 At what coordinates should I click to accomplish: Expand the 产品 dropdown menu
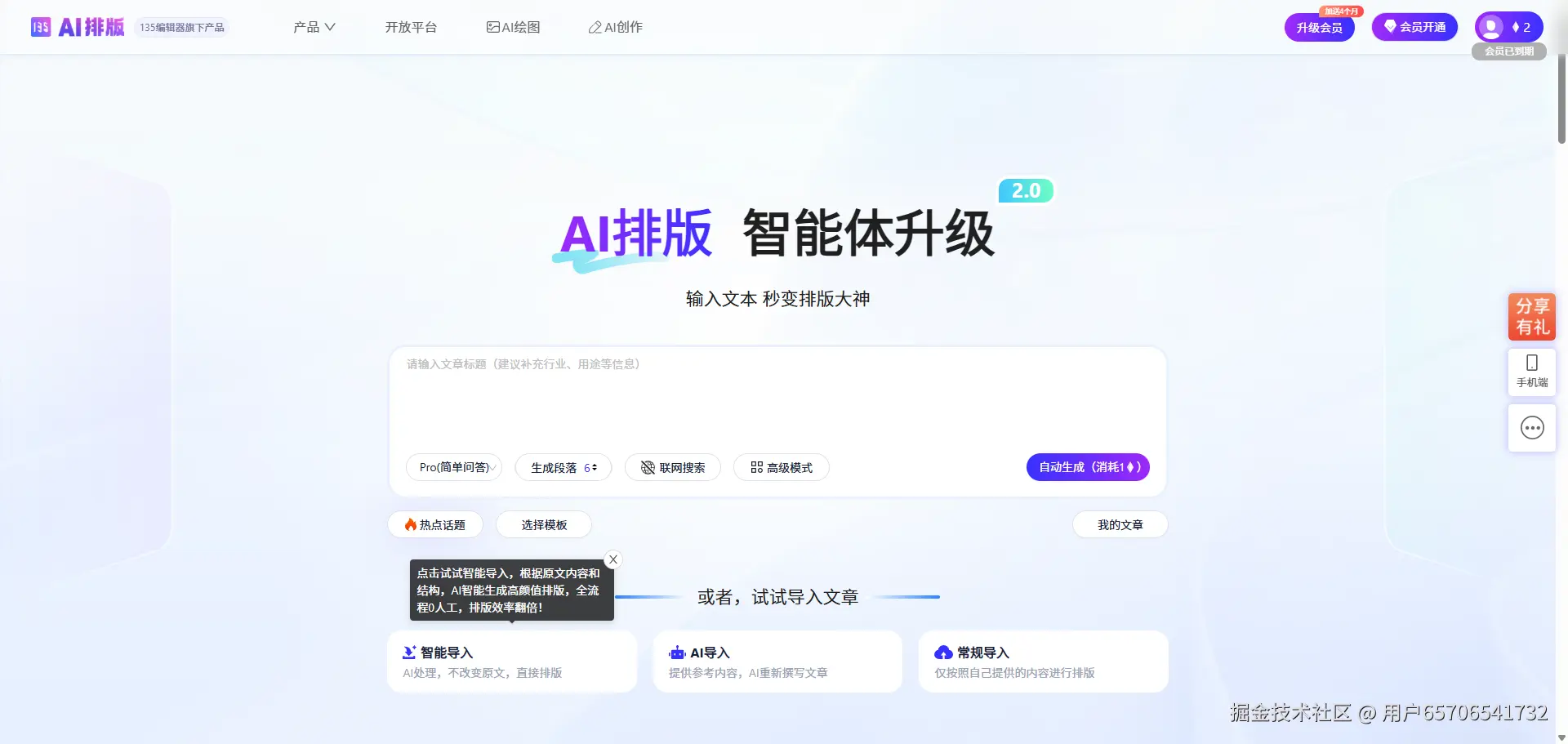click(x=314, y=26)
